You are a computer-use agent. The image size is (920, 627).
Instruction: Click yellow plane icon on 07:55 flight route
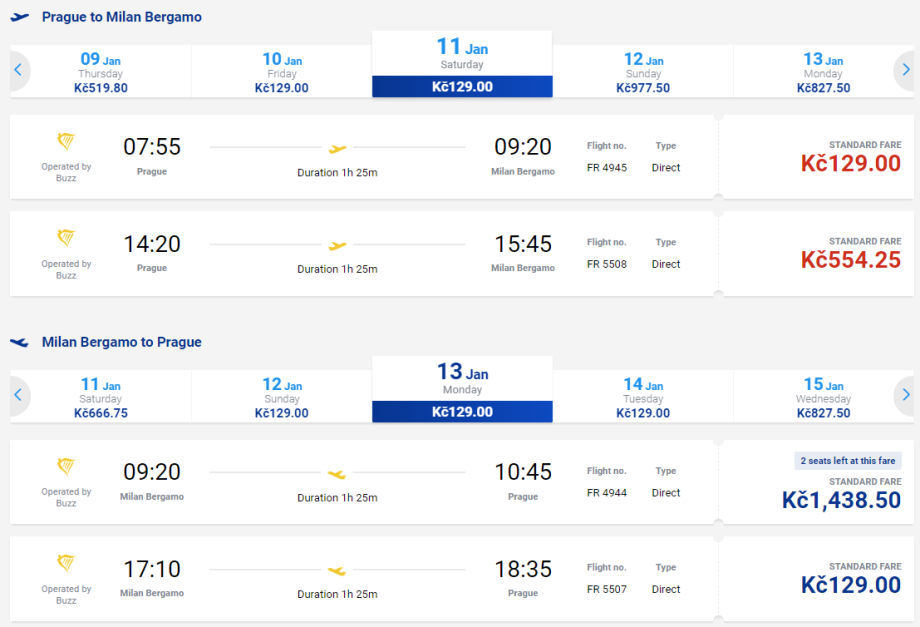tap(338, 149)
